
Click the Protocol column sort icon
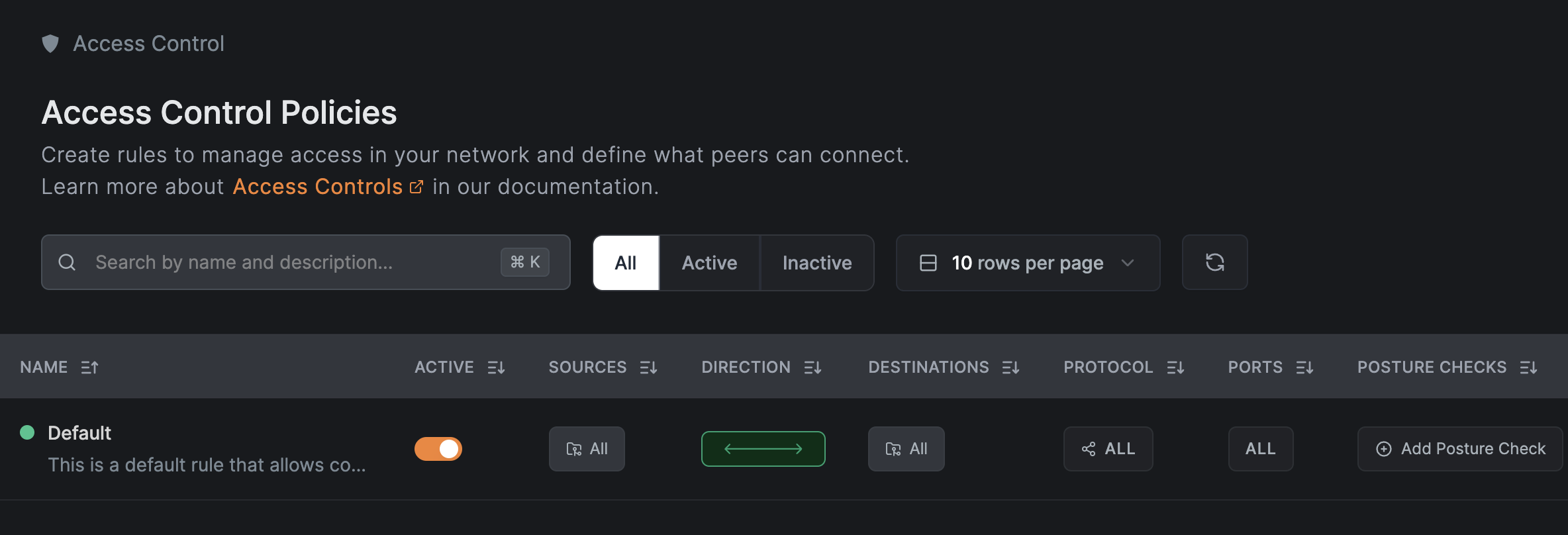point(1175,367)
